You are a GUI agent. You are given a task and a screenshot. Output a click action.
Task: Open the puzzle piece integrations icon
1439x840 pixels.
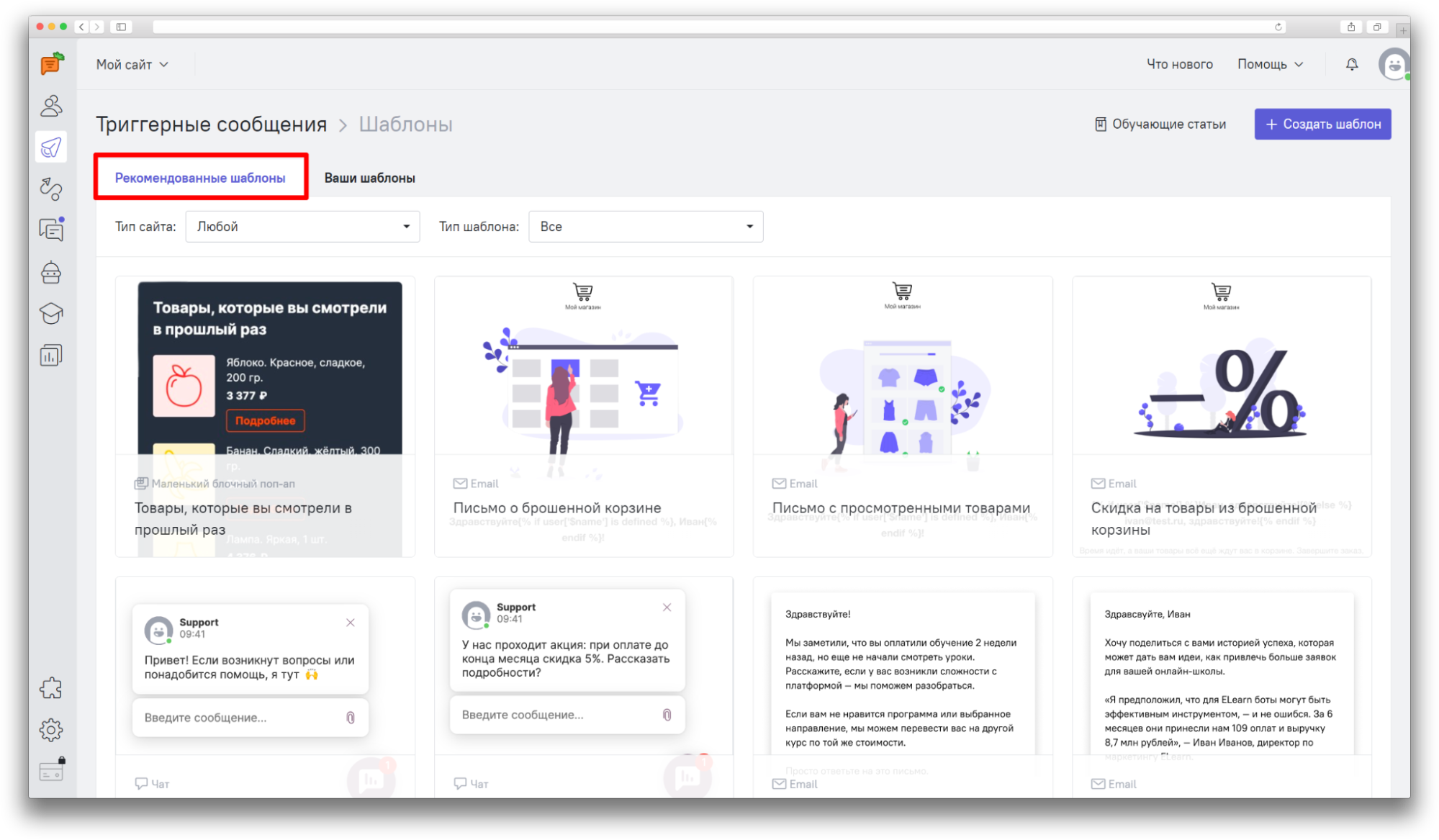51,688
